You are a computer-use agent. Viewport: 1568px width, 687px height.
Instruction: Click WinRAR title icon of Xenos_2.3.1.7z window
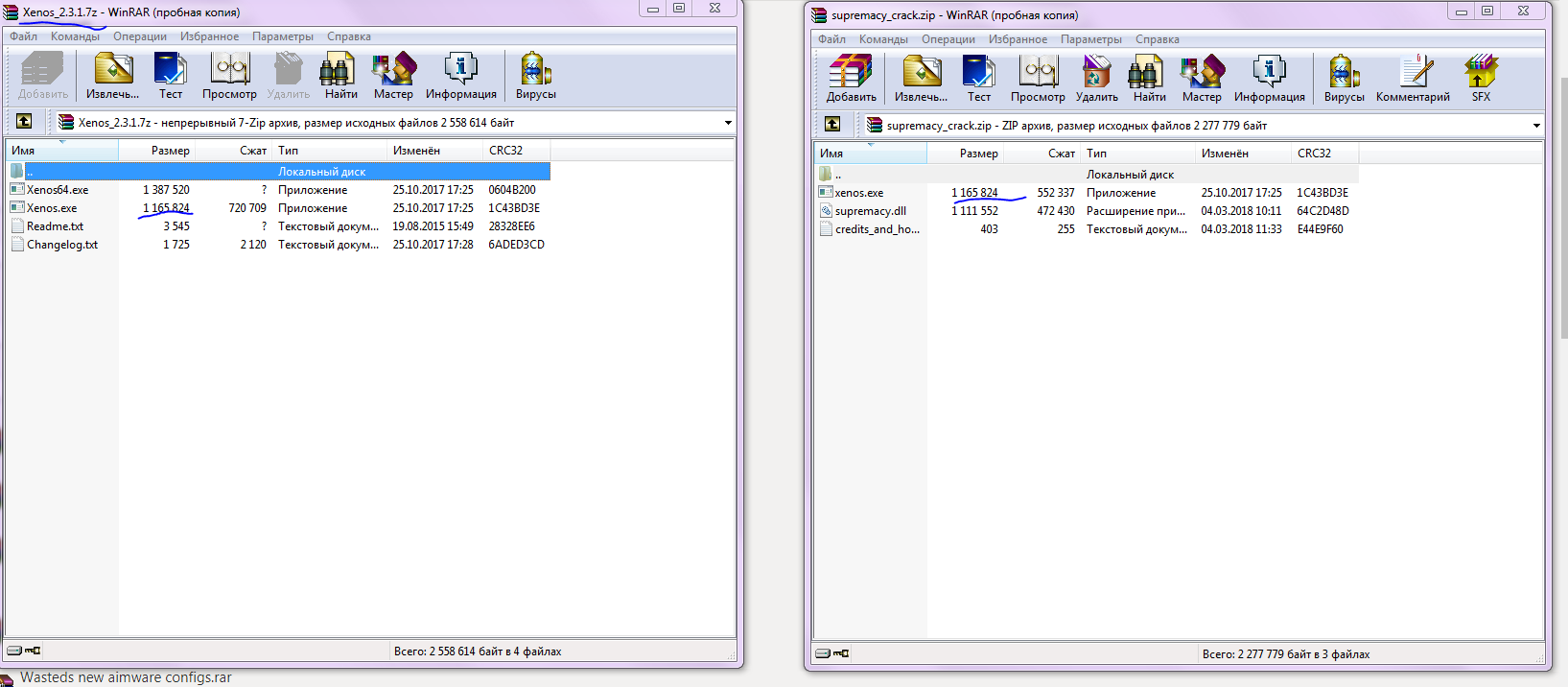pos(11,12)
